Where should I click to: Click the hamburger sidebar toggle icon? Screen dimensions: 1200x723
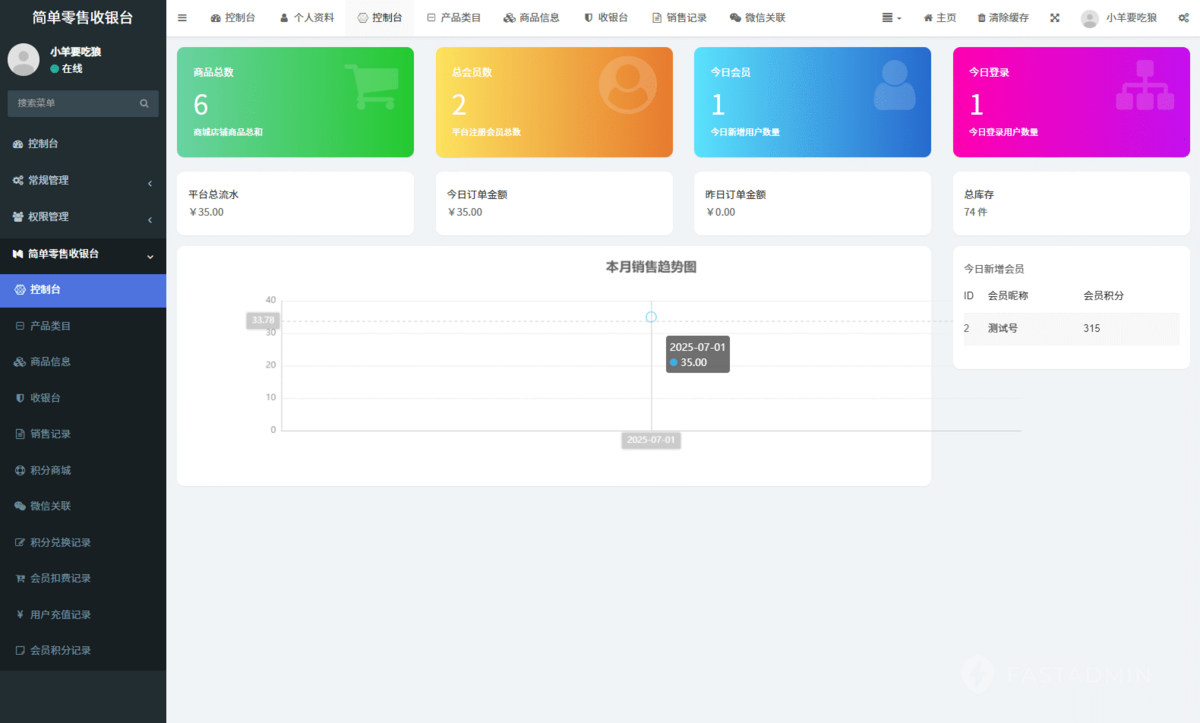[x=182, y=18]
